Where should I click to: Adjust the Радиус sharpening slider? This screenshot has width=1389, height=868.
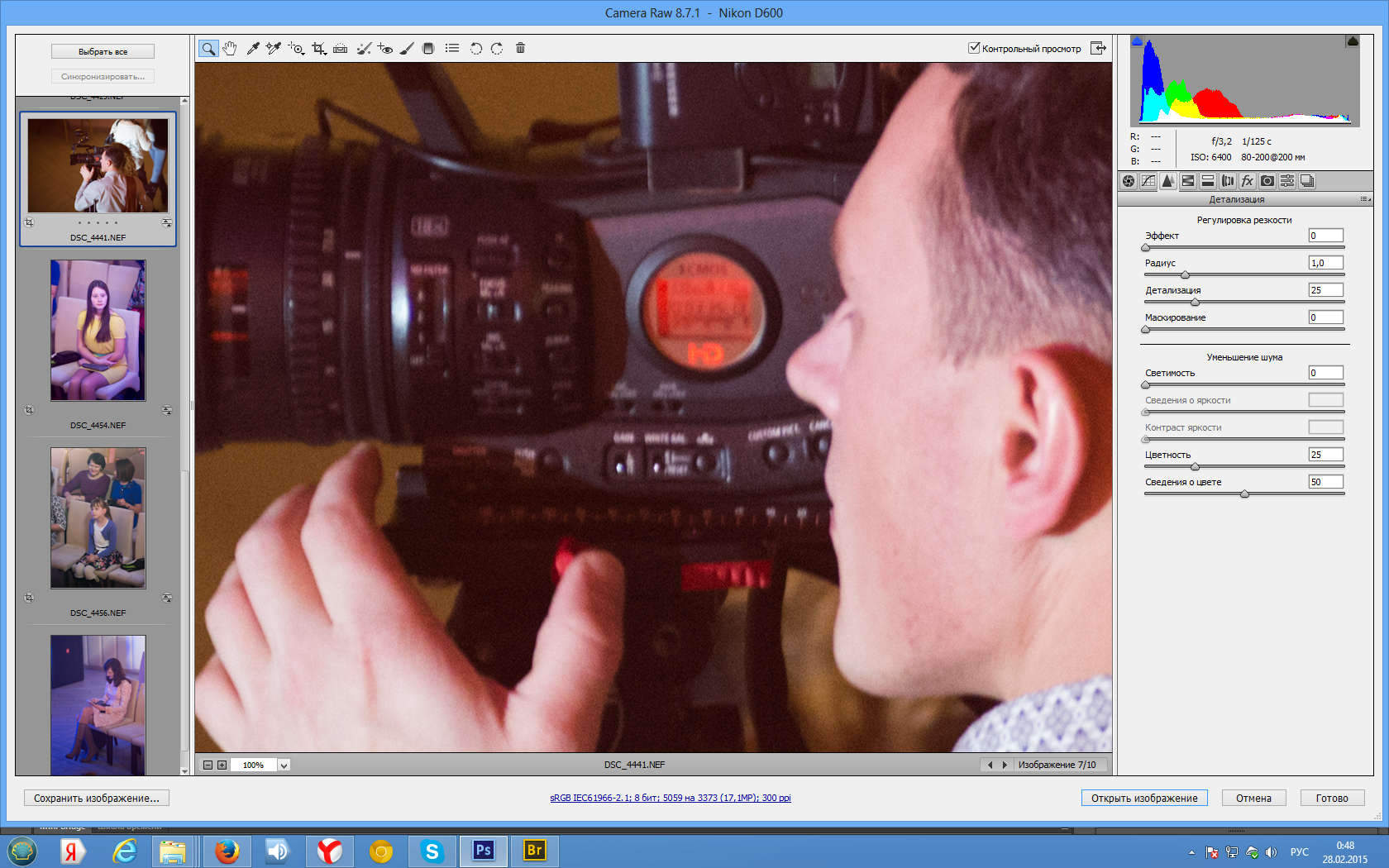point(1185,274)
